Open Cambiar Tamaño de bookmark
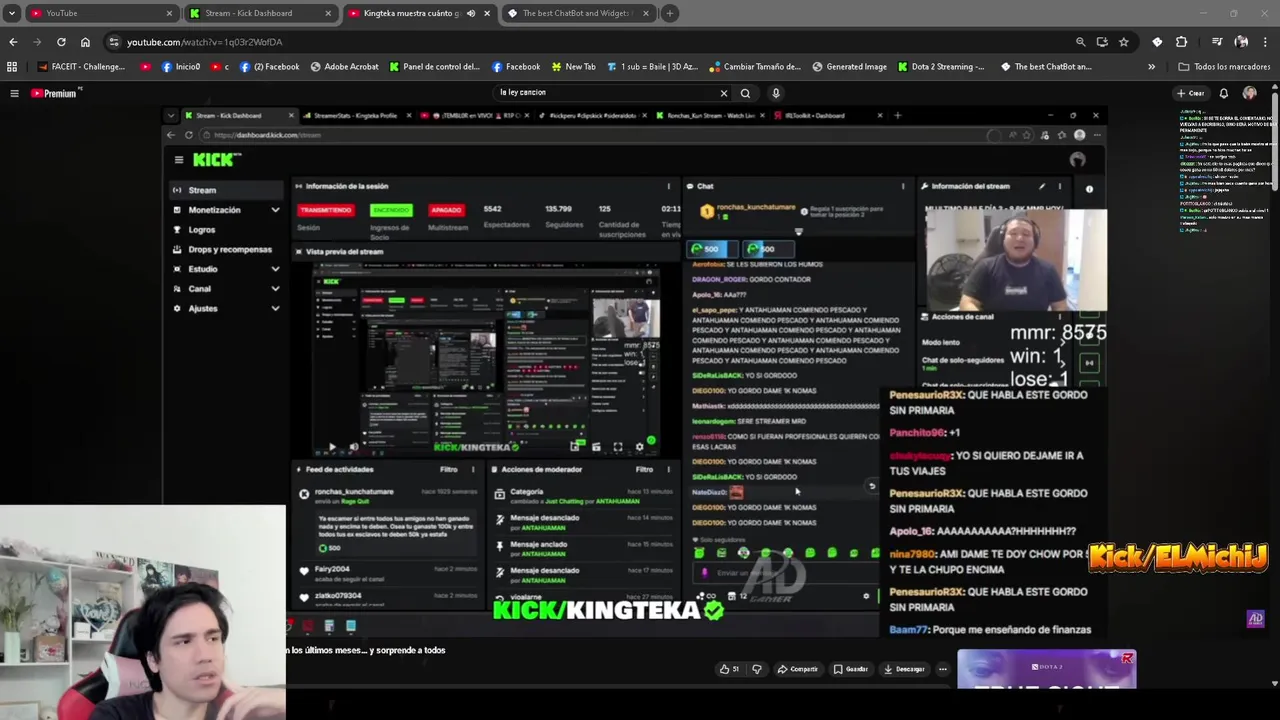The width and height of the screenshot is (1280, 720). (755, 67)
